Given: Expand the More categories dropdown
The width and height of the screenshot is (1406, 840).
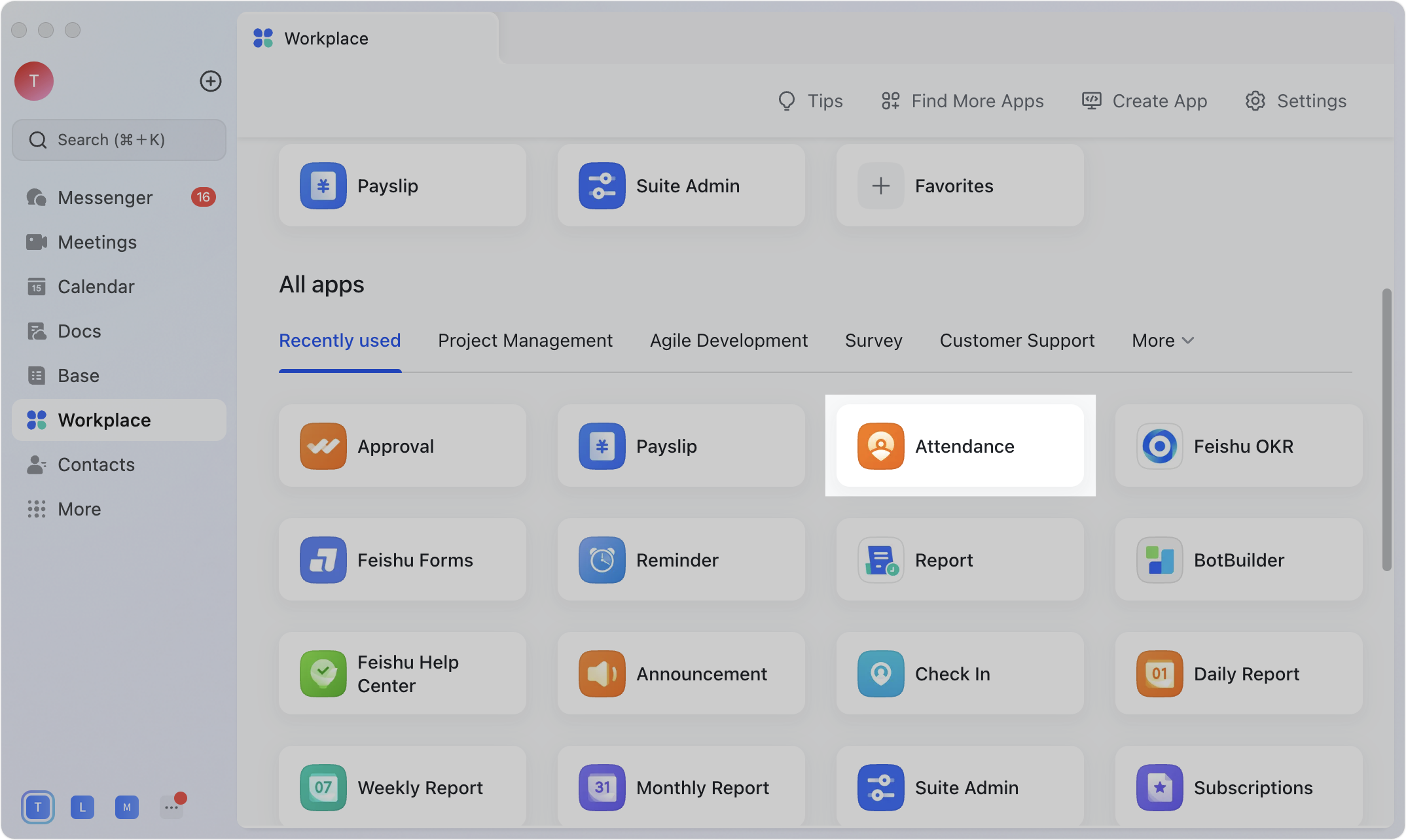Looking at the screenshot, I should click(1162, 340).
